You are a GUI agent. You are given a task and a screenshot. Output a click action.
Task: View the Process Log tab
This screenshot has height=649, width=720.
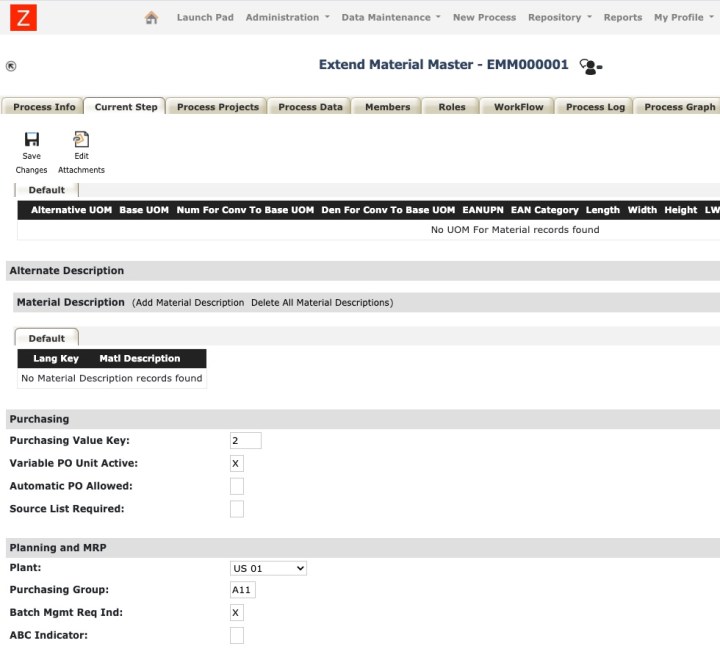point(595,107)
